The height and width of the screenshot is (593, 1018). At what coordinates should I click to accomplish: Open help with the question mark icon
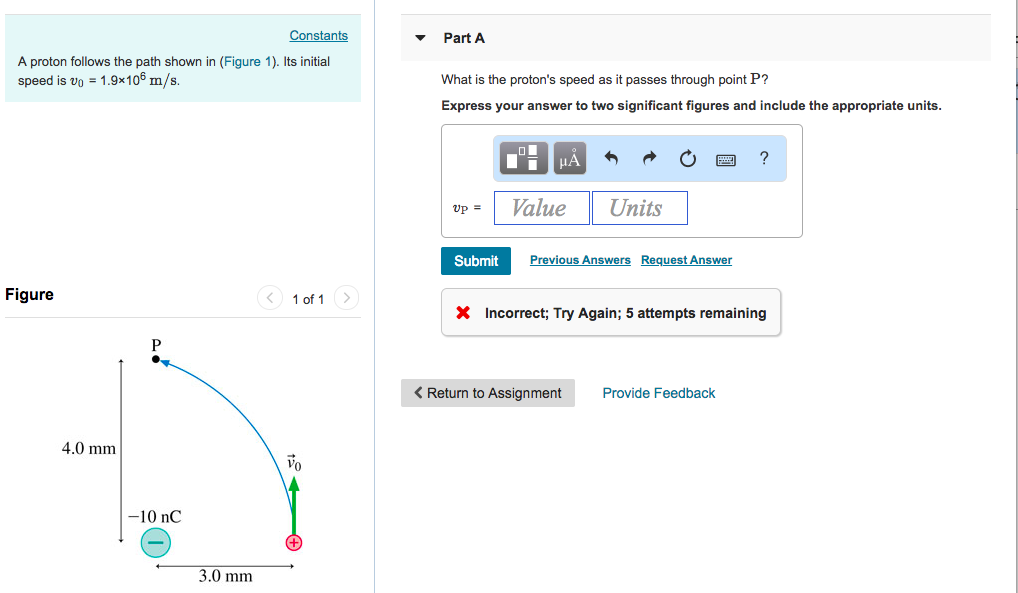[x=763, y=158]
